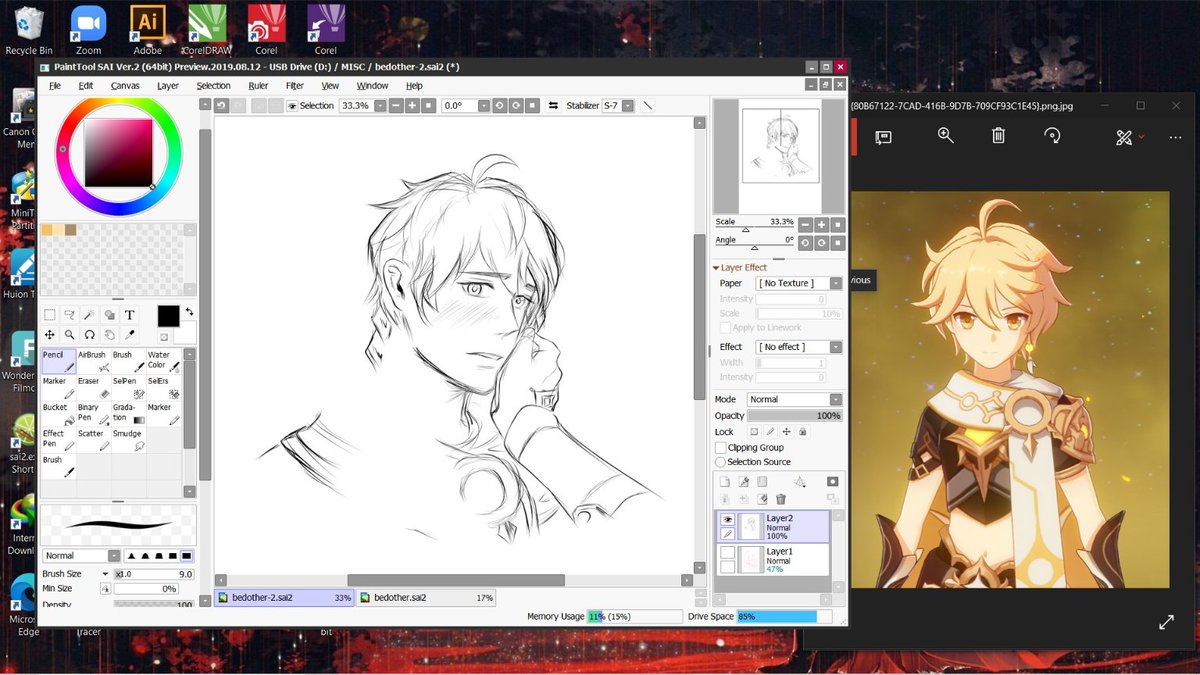1200x675 pixels.
Task: Zoom out with toolbar minus button
Action: pos(396,105)
